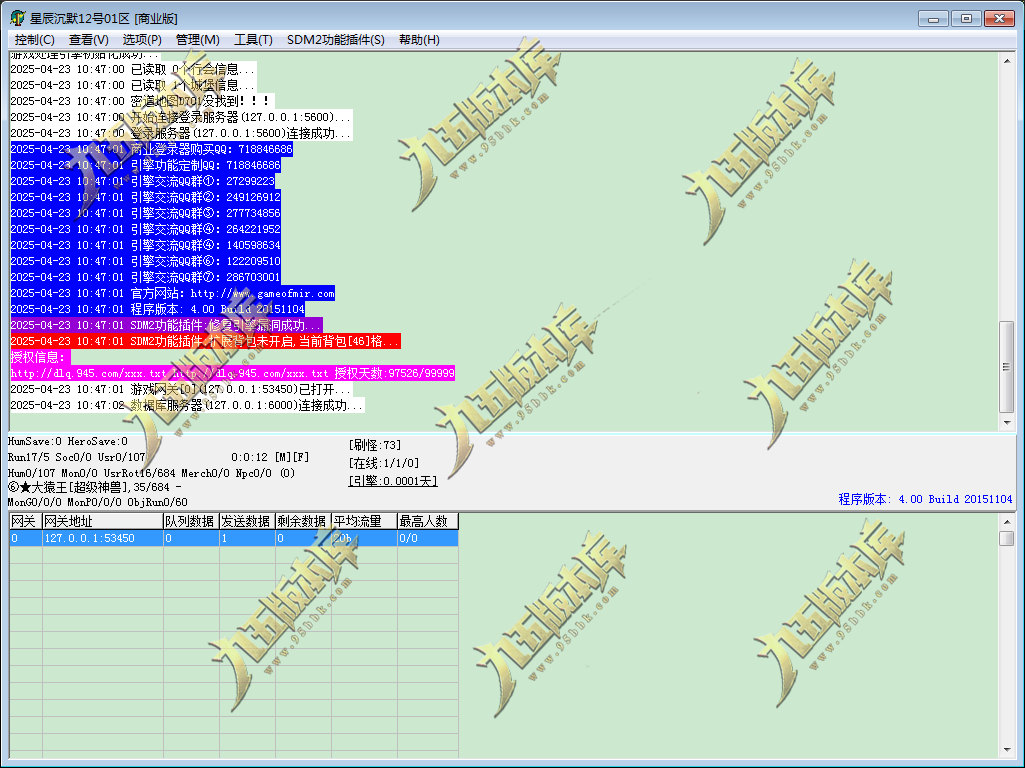Click the 引擎交流QQ群⑦ 286703001 line
This screenshot has width=1025, height=768.
pyautogui.click(x=146, y=277)
